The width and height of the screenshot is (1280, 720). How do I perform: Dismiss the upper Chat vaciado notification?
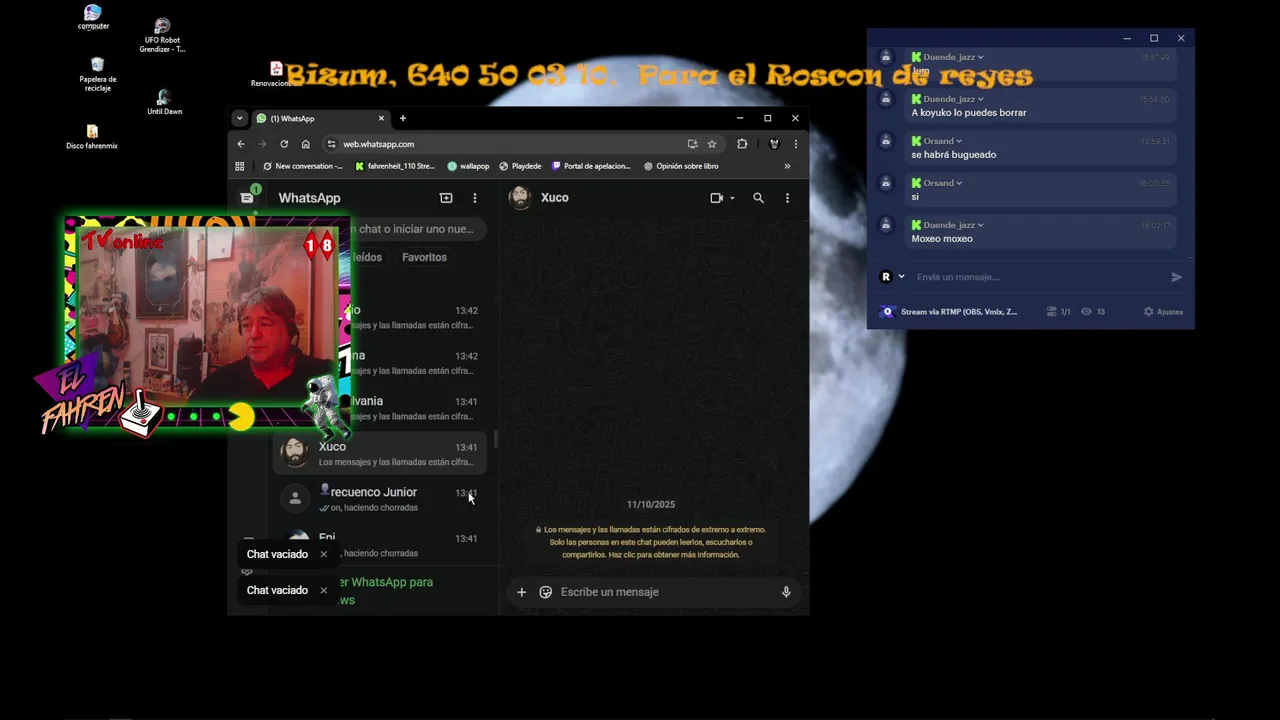tap(323, 554)
